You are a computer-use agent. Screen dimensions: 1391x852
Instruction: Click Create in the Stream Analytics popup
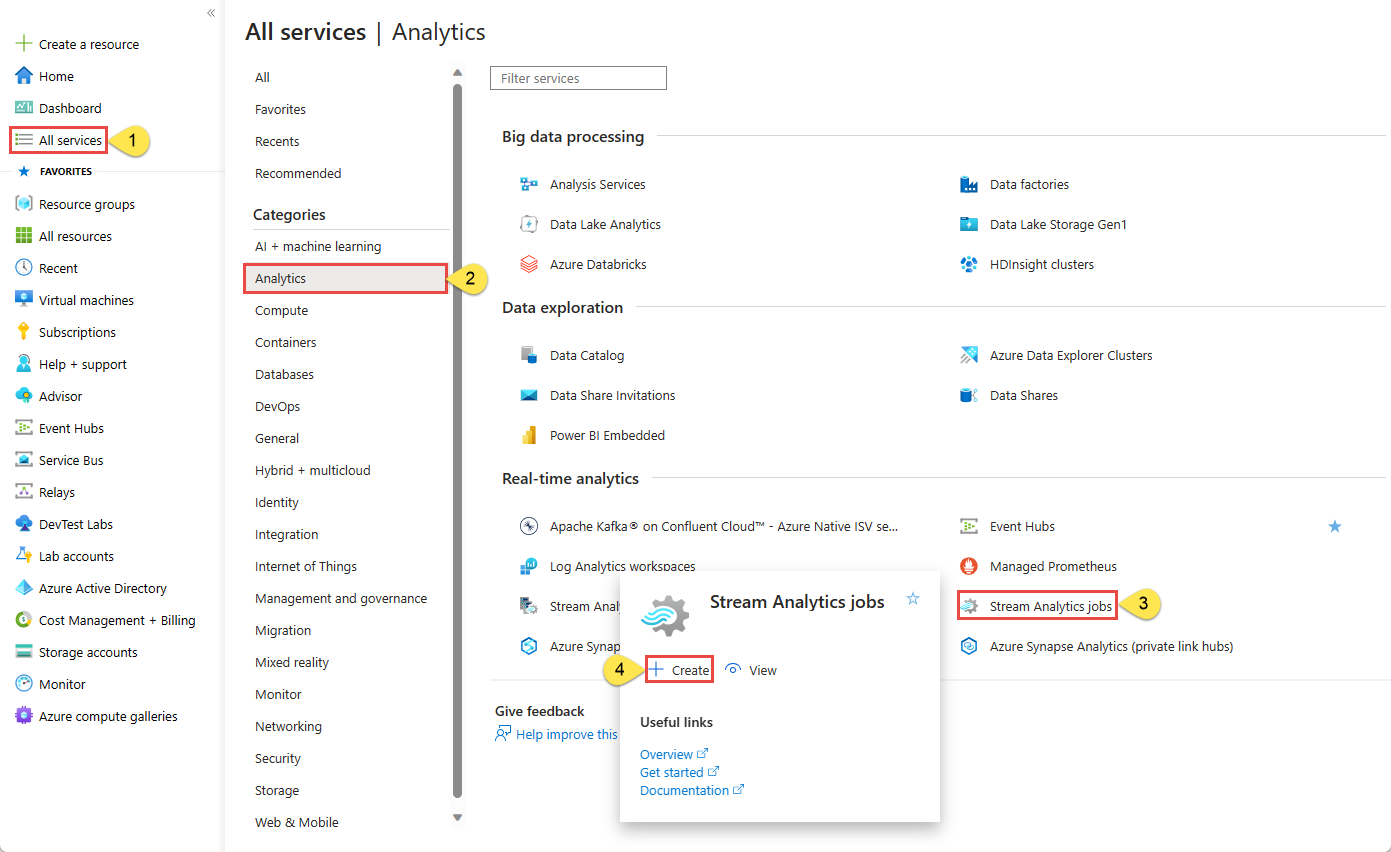tap(679, 670)
